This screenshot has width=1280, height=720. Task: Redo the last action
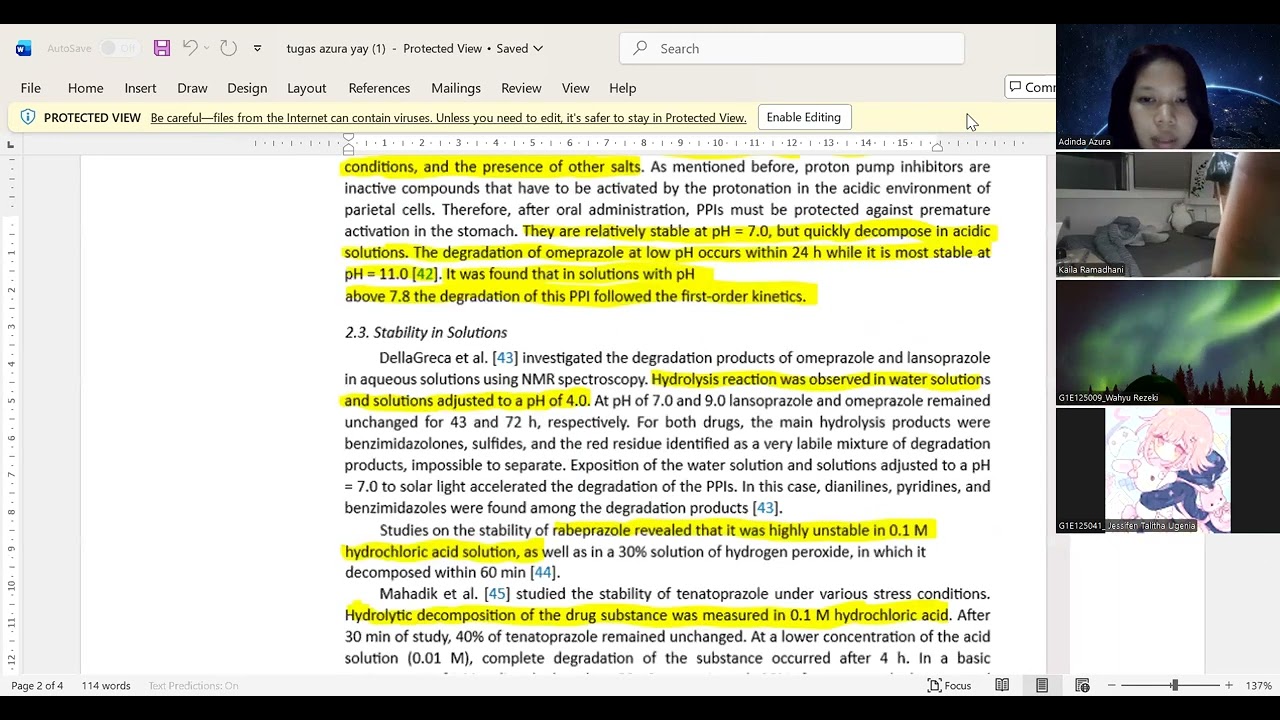[228, 48]
